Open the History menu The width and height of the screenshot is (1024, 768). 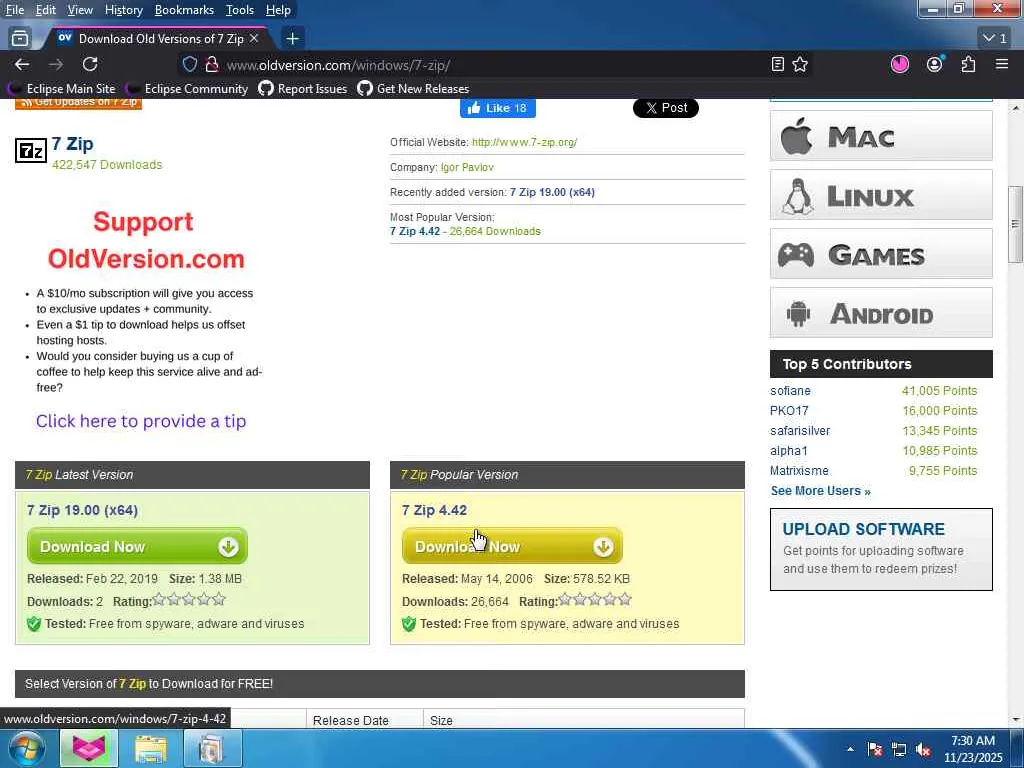point(123,10)
